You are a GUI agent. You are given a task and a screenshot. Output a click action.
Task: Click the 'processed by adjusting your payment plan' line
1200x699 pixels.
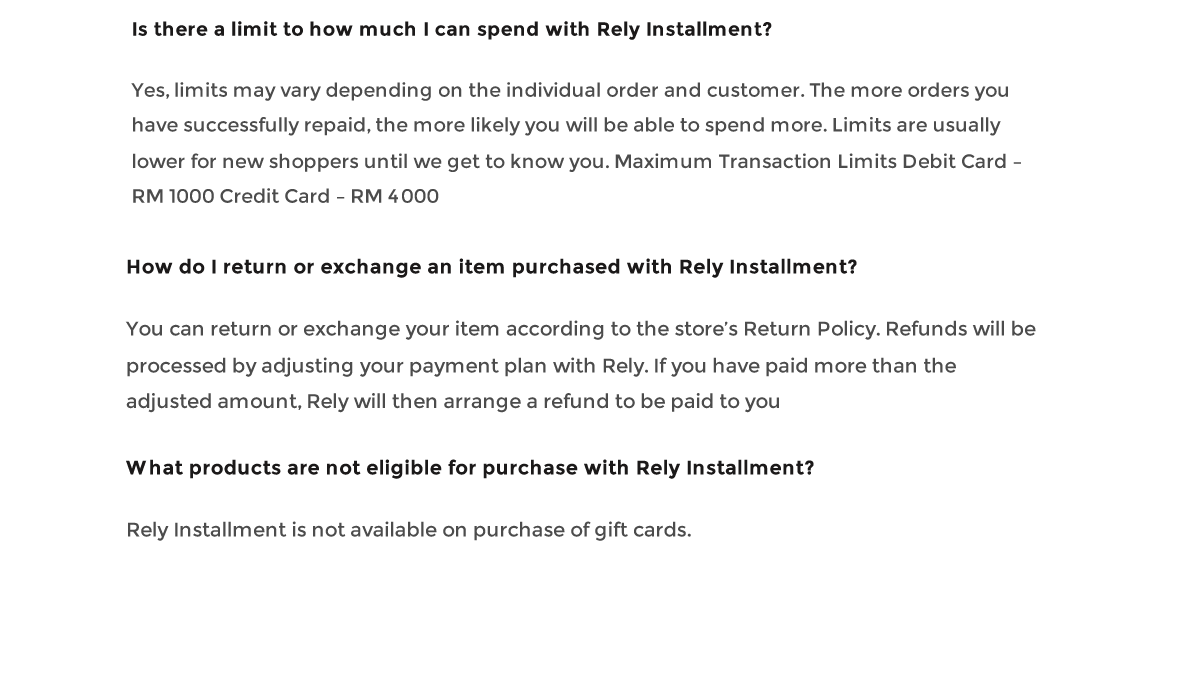point(541,367)
